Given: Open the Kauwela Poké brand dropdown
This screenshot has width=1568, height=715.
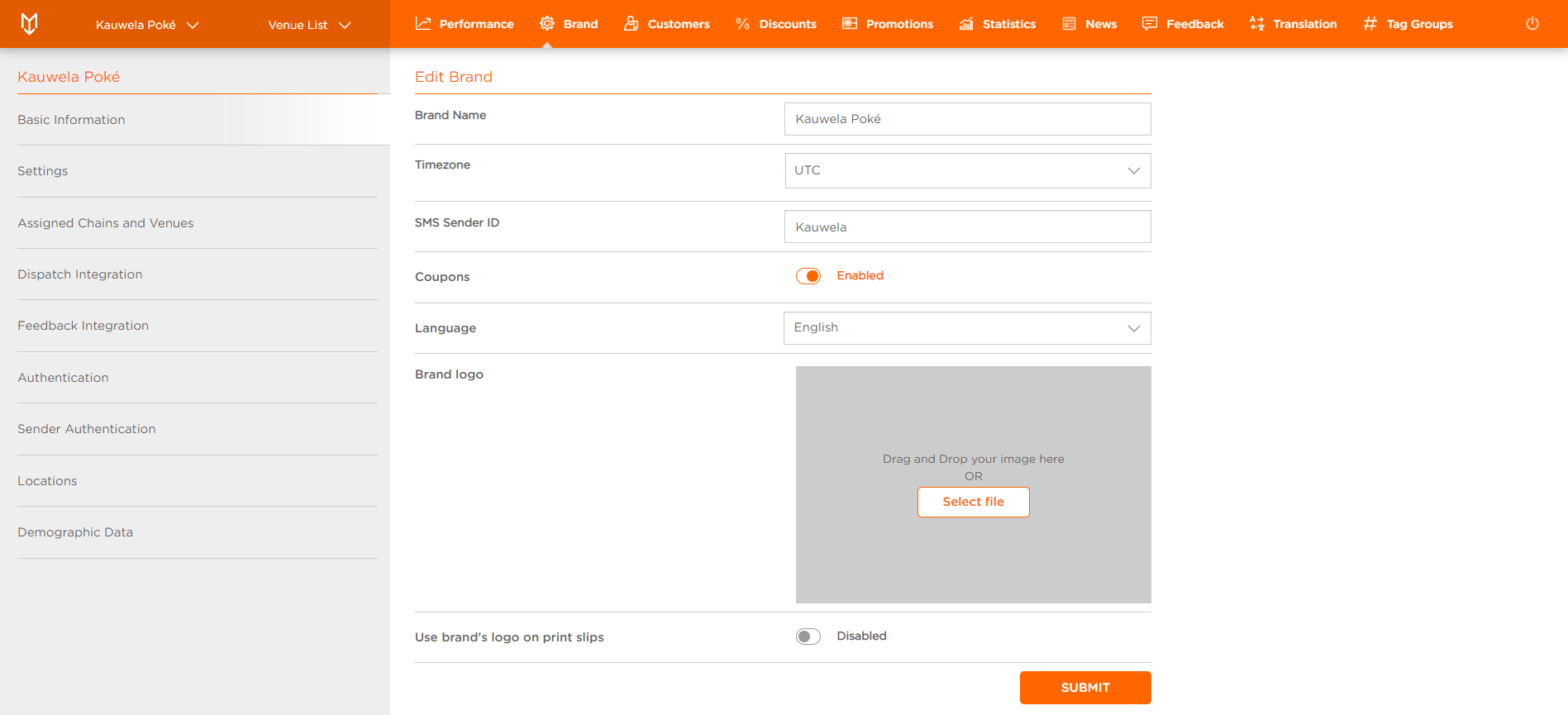Looking at the screenshot, I should [147, 25].
